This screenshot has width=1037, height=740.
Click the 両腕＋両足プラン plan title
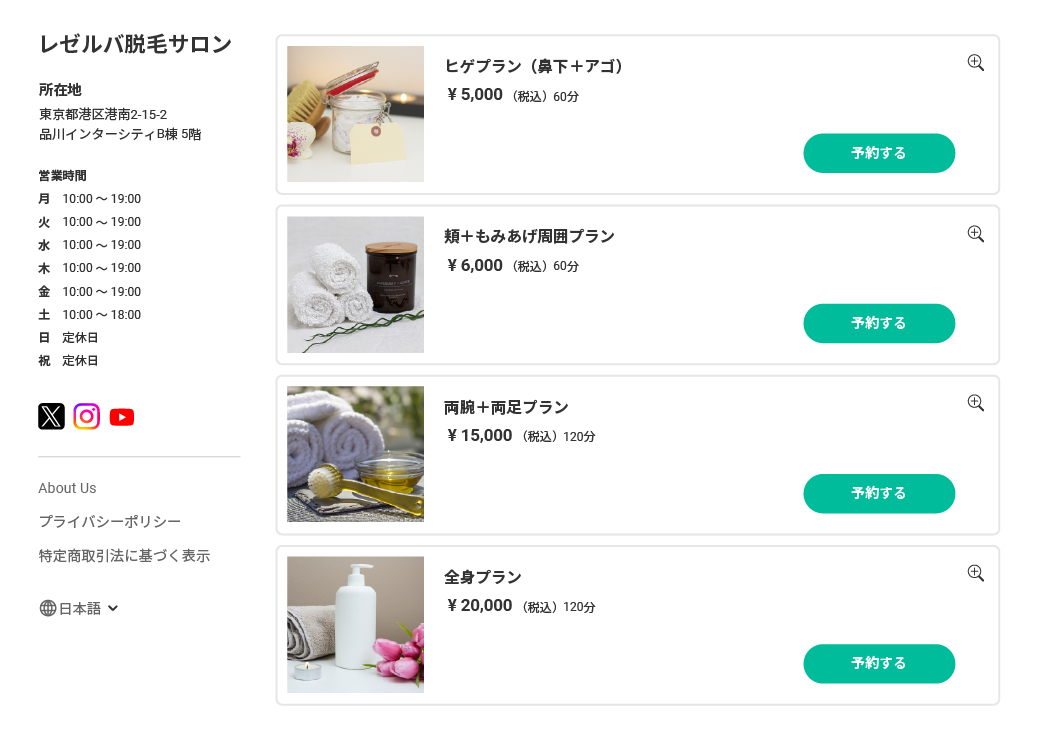click(506, 407)
